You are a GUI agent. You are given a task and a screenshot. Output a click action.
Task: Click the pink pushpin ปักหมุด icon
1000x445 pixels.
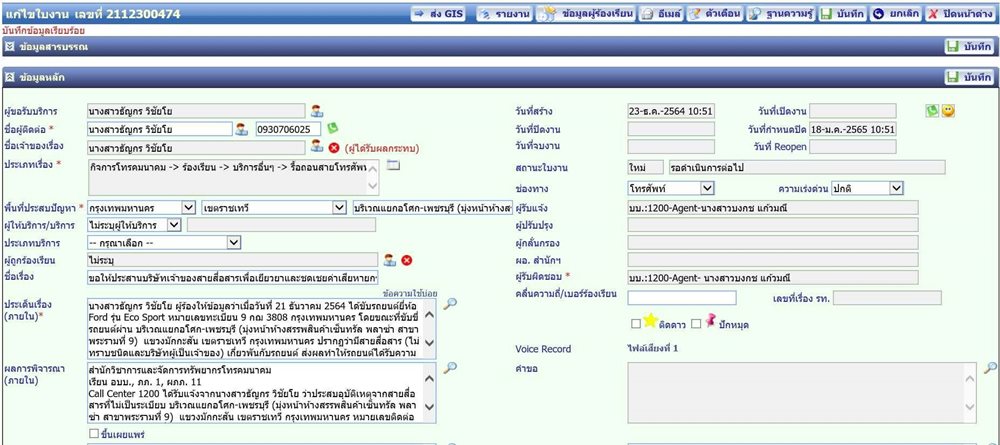click(x=711, y=321)
